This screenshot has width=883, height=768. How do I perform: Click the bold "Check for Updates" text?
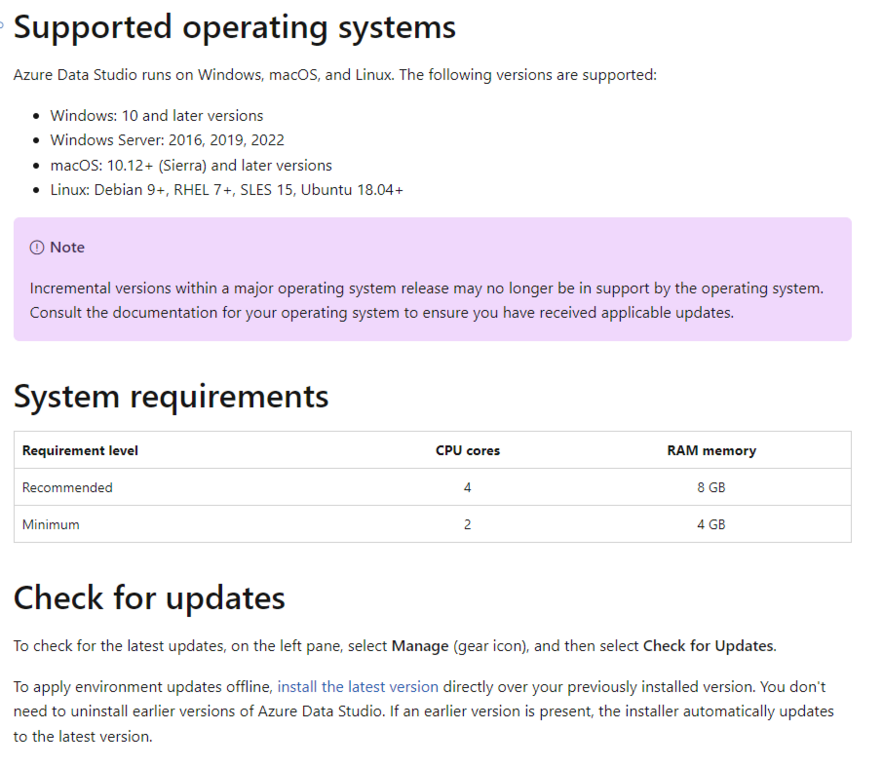(x=707, y=646)
